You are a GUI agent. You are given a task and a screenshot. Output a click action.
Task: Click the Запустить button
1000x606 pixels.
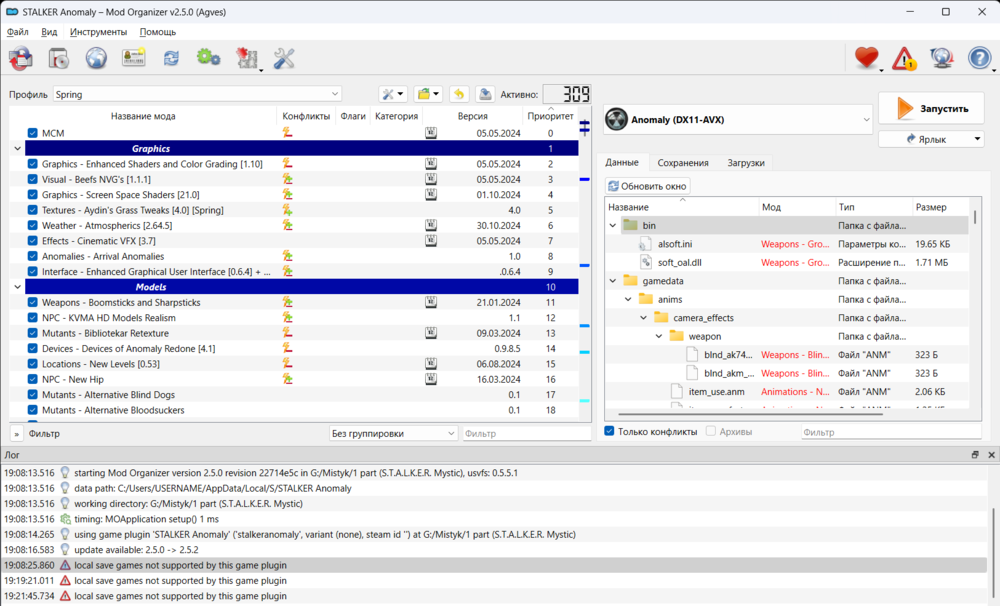930,108
